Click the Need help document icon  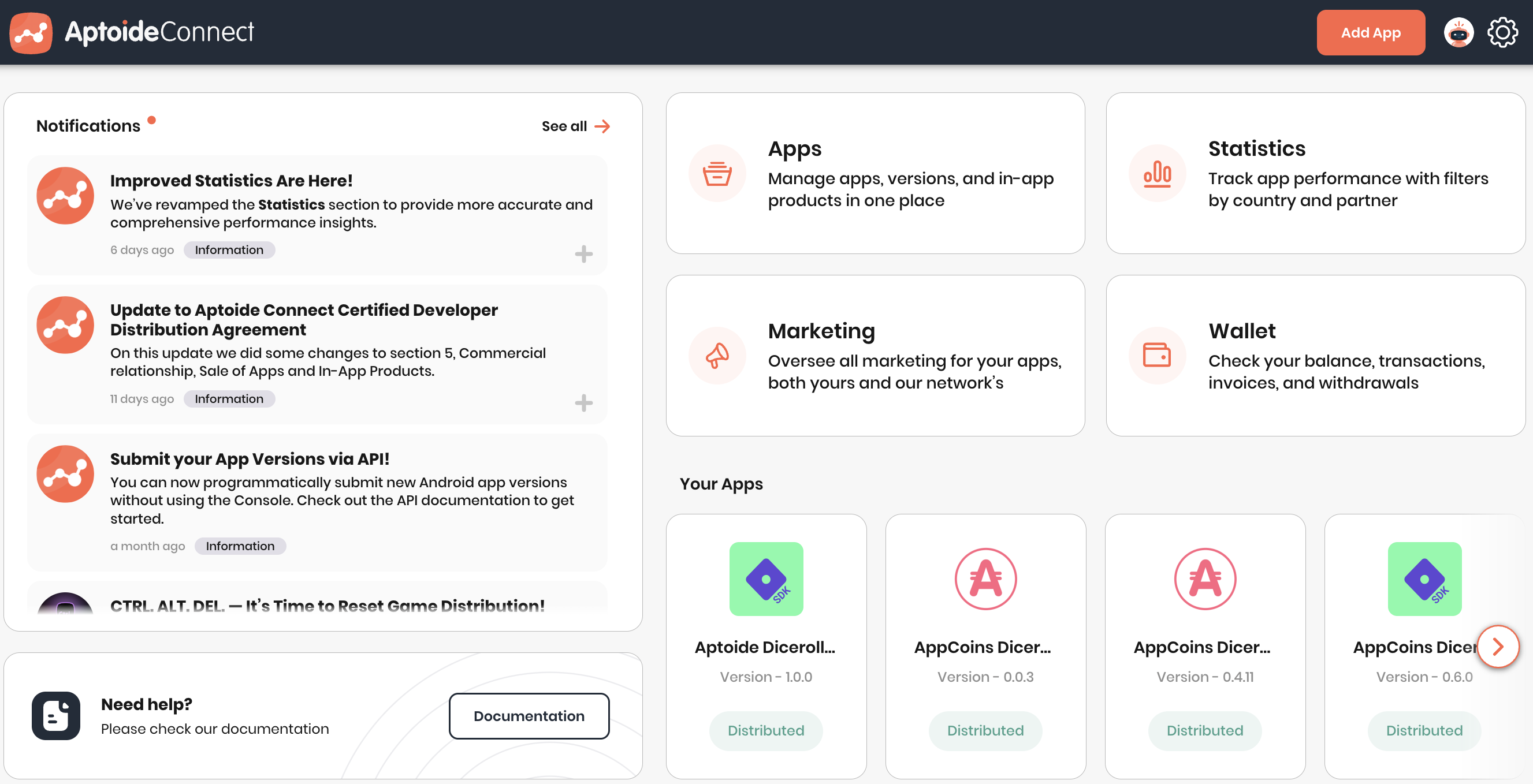[56, 716]
